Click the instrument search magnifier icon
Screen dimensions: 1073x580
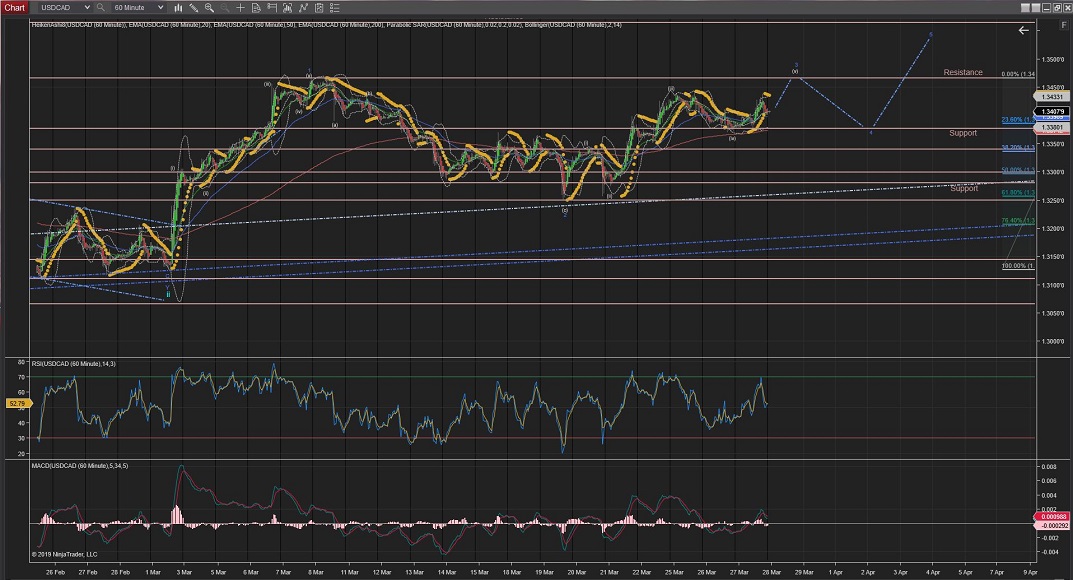100,7
